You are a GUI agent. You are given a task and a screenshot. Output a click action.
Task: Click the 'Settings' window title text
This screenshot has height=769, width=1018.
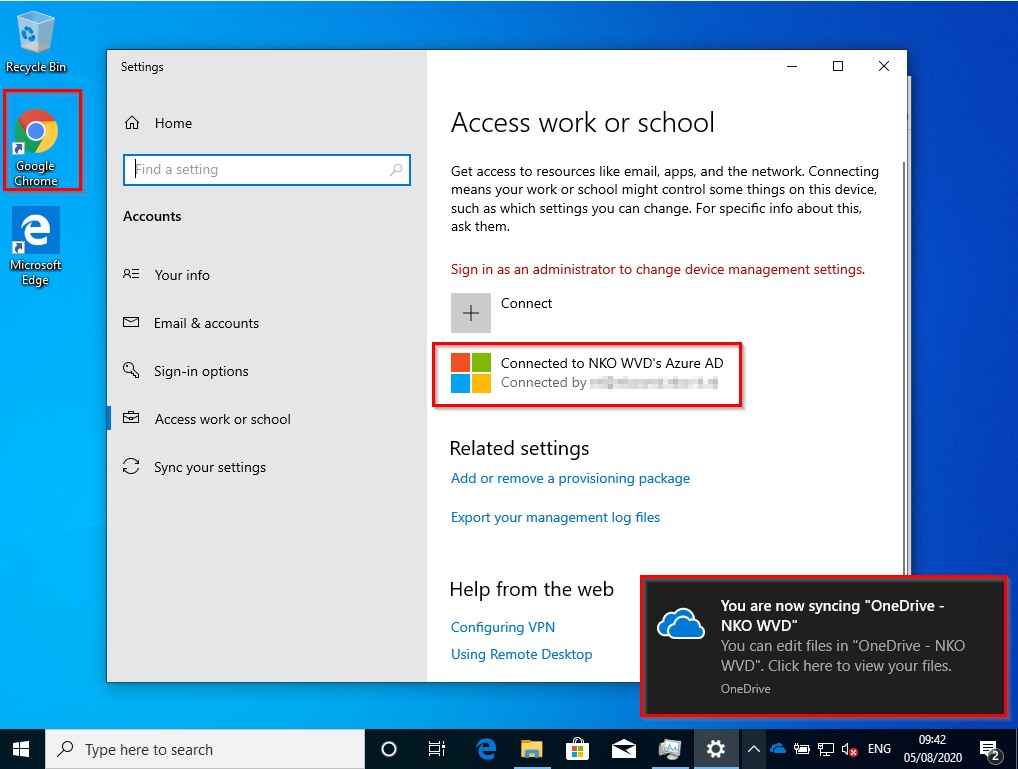coord(142,67)
